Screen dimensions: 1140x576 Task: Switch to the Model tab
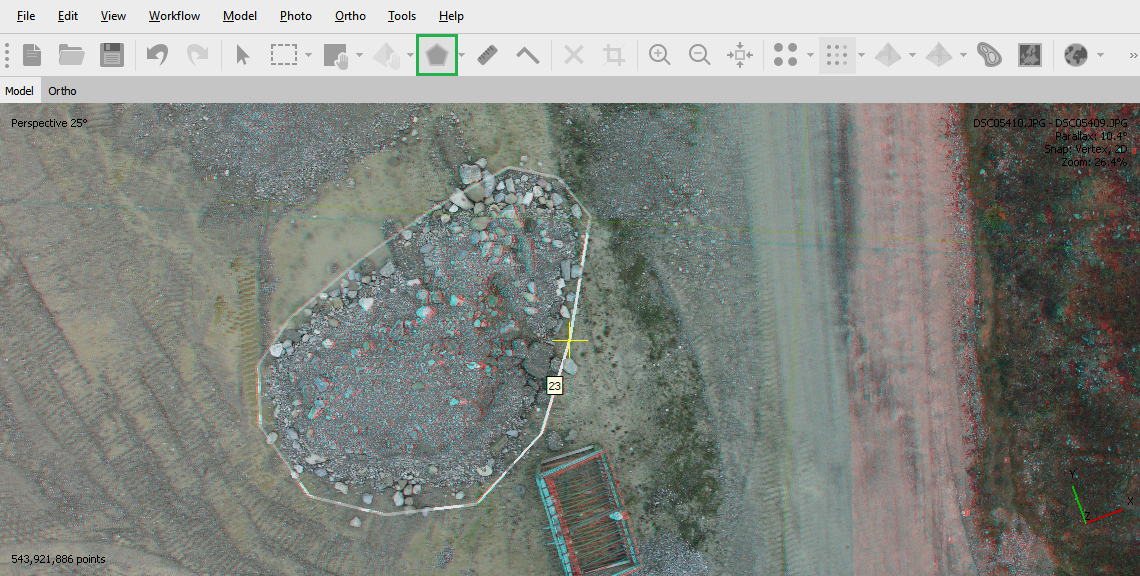point(20,91)
